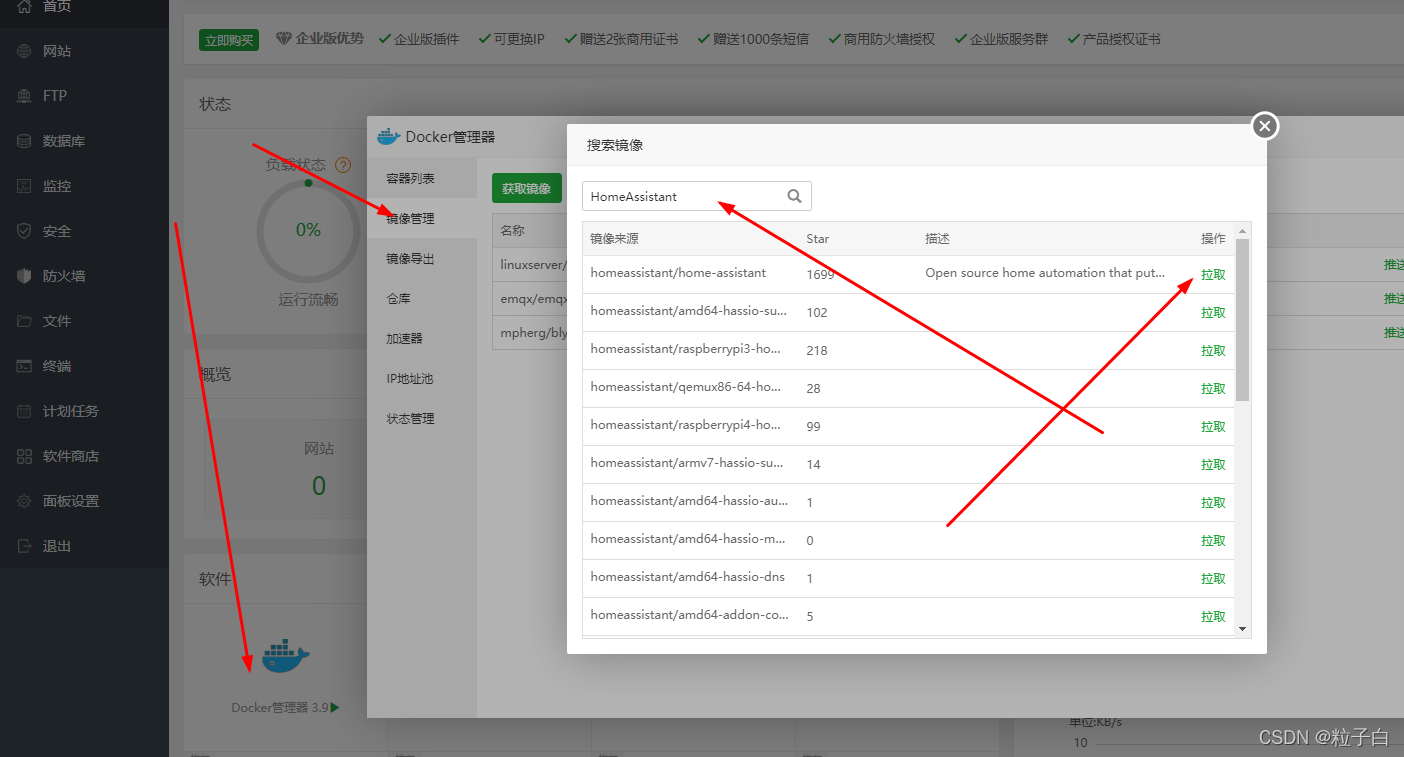Click the calendar icon for 计划任务
The width and height of the screenshot is (1404, 757).
tap(25, 411)
